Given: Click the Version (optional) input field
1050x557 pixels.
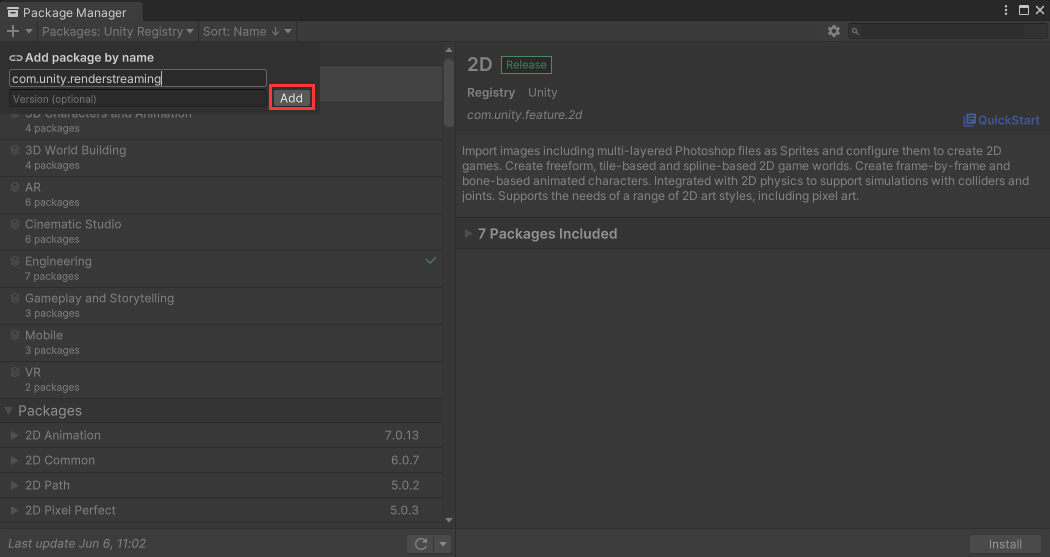Looking at the screenshot, I should tap(138, 99).
